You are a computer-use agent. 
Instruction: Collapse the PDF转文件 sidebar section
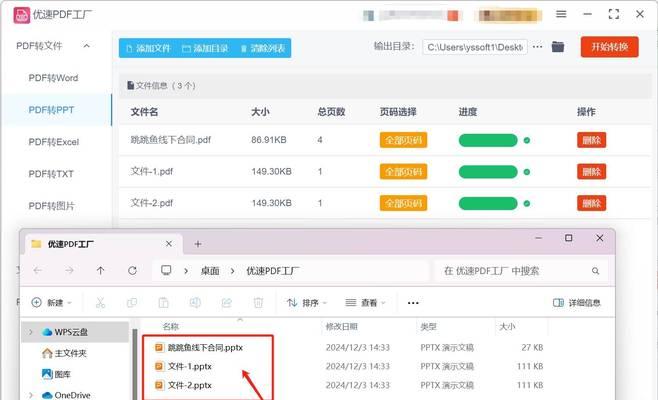click(86, 46)
